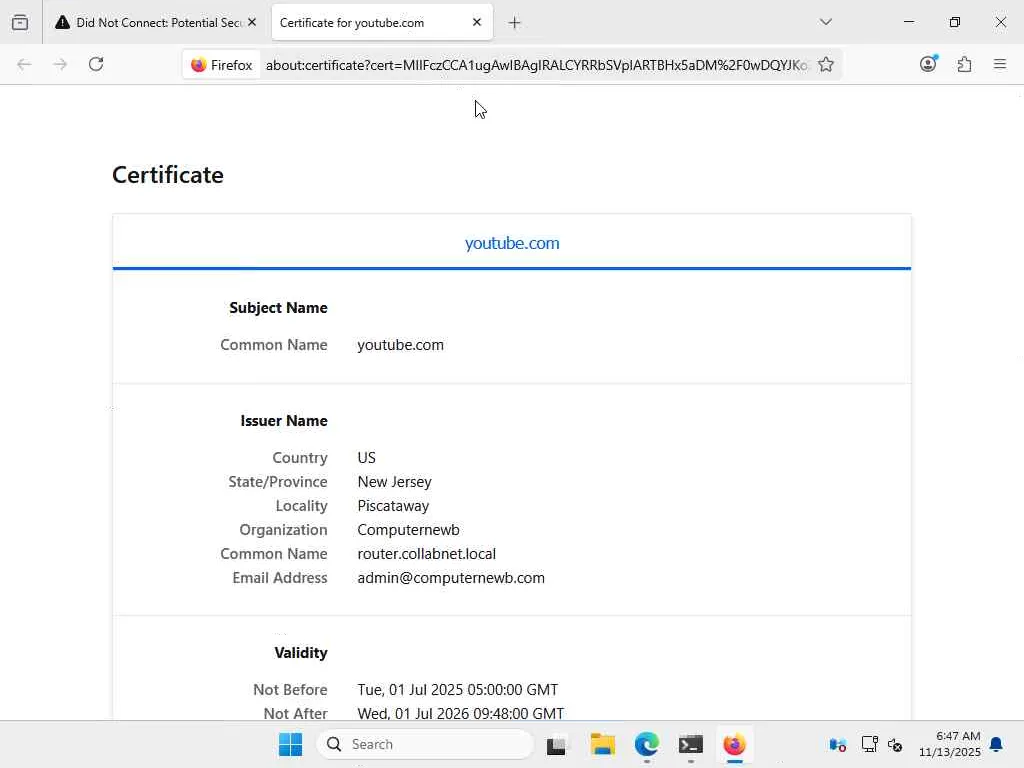This screenshot has width=1024, height=768.
Task: Click the Validity section heading
Action: pyautogui.click(x=301, y=652)
